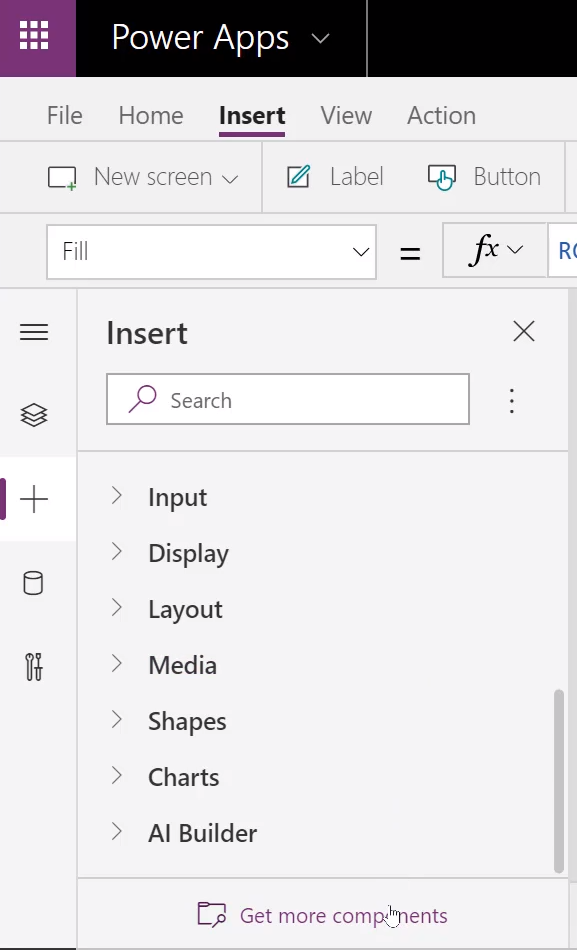577x950 pixels.
Task: Open the File menu
Action: click(x=64, y=115)
